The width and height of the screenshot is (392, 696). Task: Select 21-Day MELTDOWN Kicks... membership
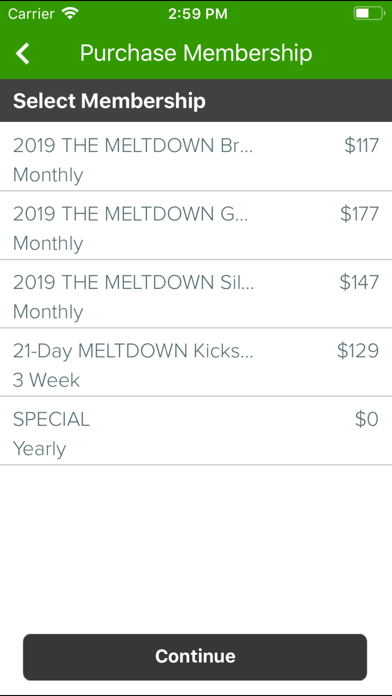pyautogui.click(x=196, y=362)
